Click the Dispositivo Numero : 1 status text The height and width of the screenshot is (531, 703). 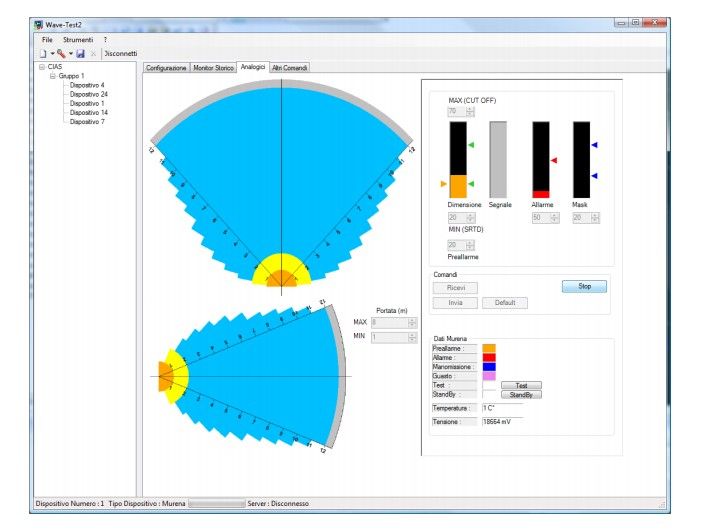(x=70, y=504)
